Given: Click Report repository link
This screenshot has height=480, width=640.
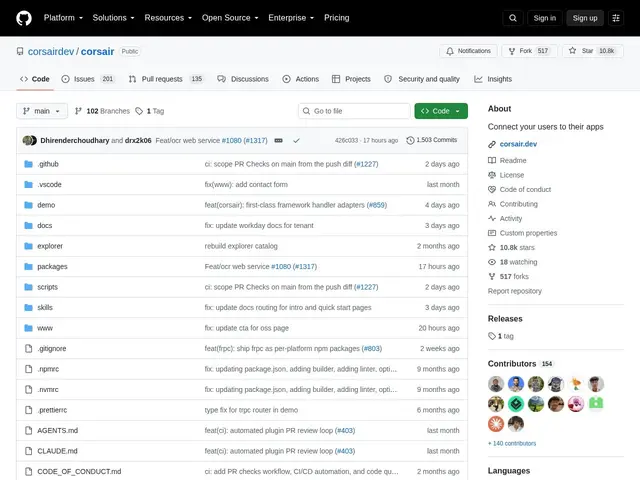Looking at the screenshot, I should click(x=515, y=291).
